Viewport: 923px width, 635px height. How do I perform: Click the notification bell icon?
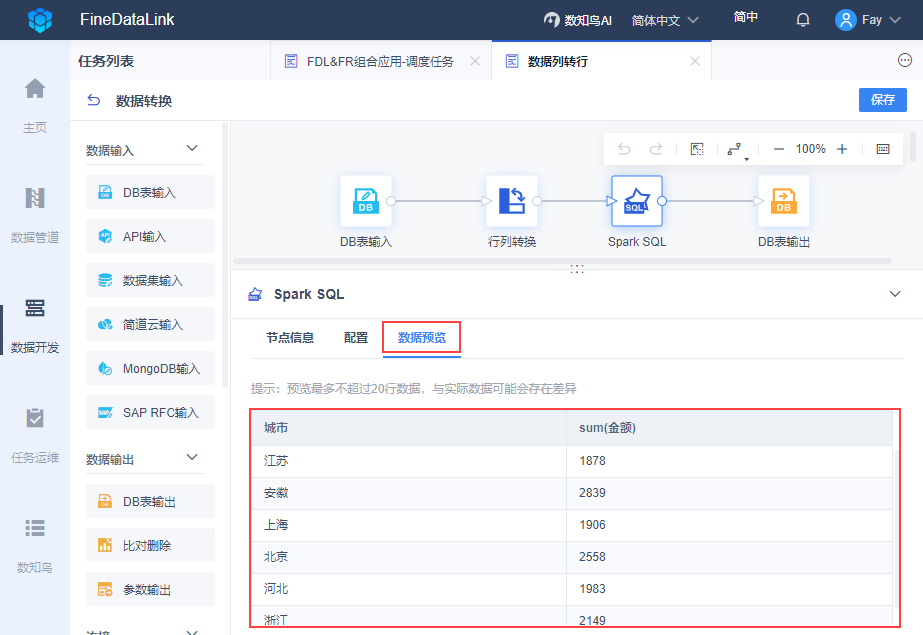802,19
